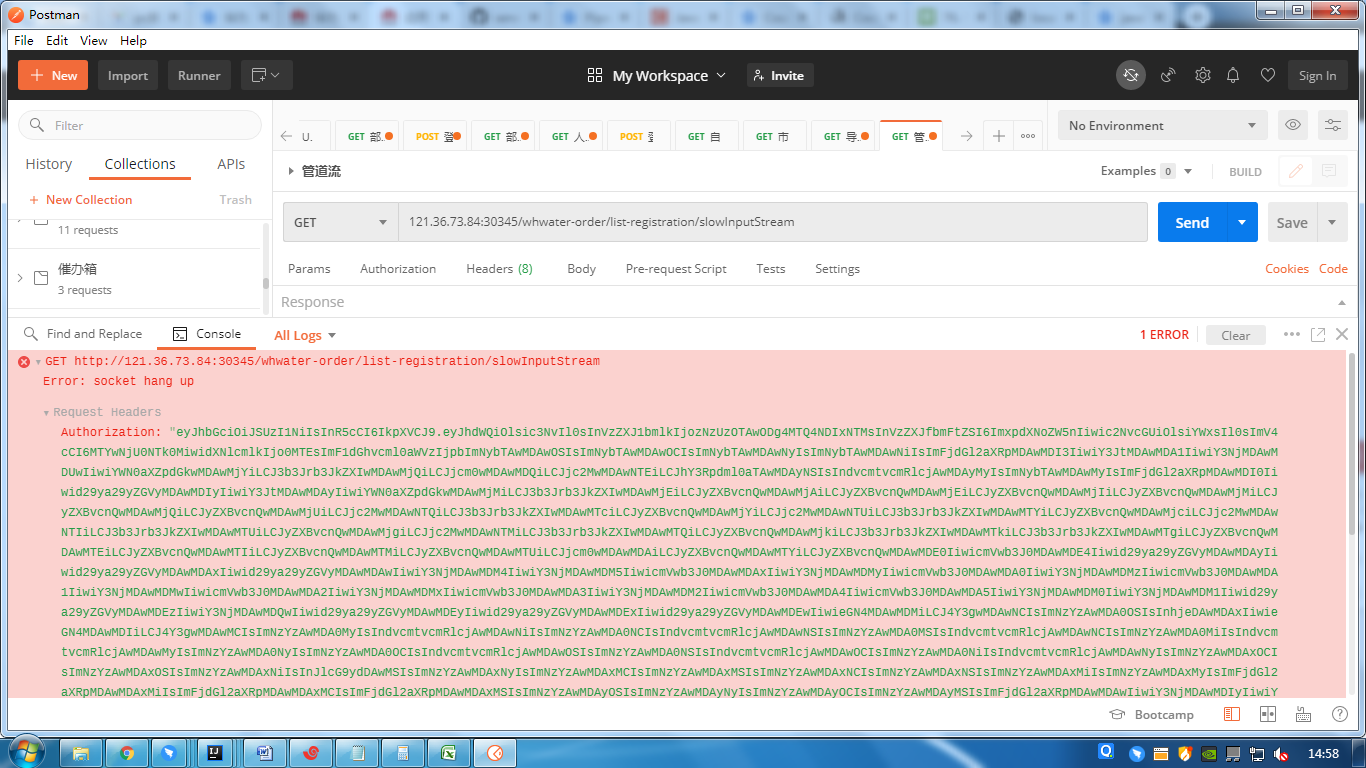The width and height of the screenshot is (1366, 768).
Task: Open the Runner window
Action: (x=198, y=74)
